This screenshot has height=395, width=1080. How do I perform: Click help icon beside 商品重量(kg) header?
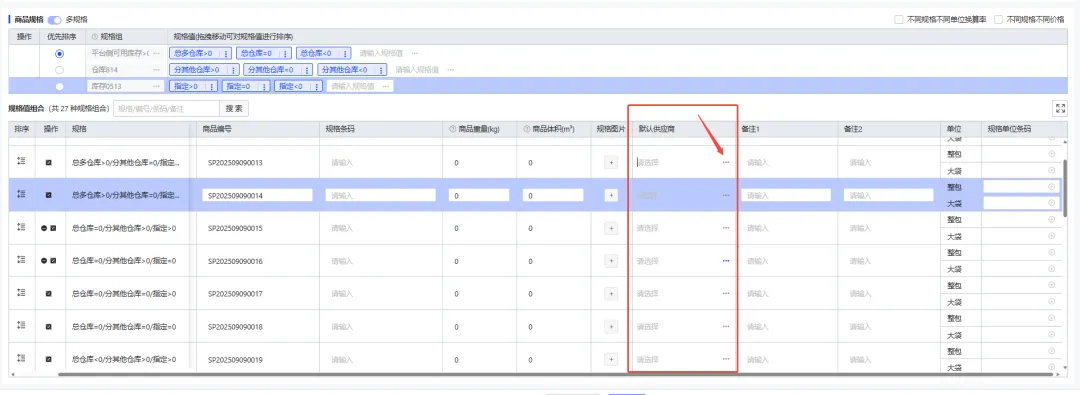click(x=452, y=129)
